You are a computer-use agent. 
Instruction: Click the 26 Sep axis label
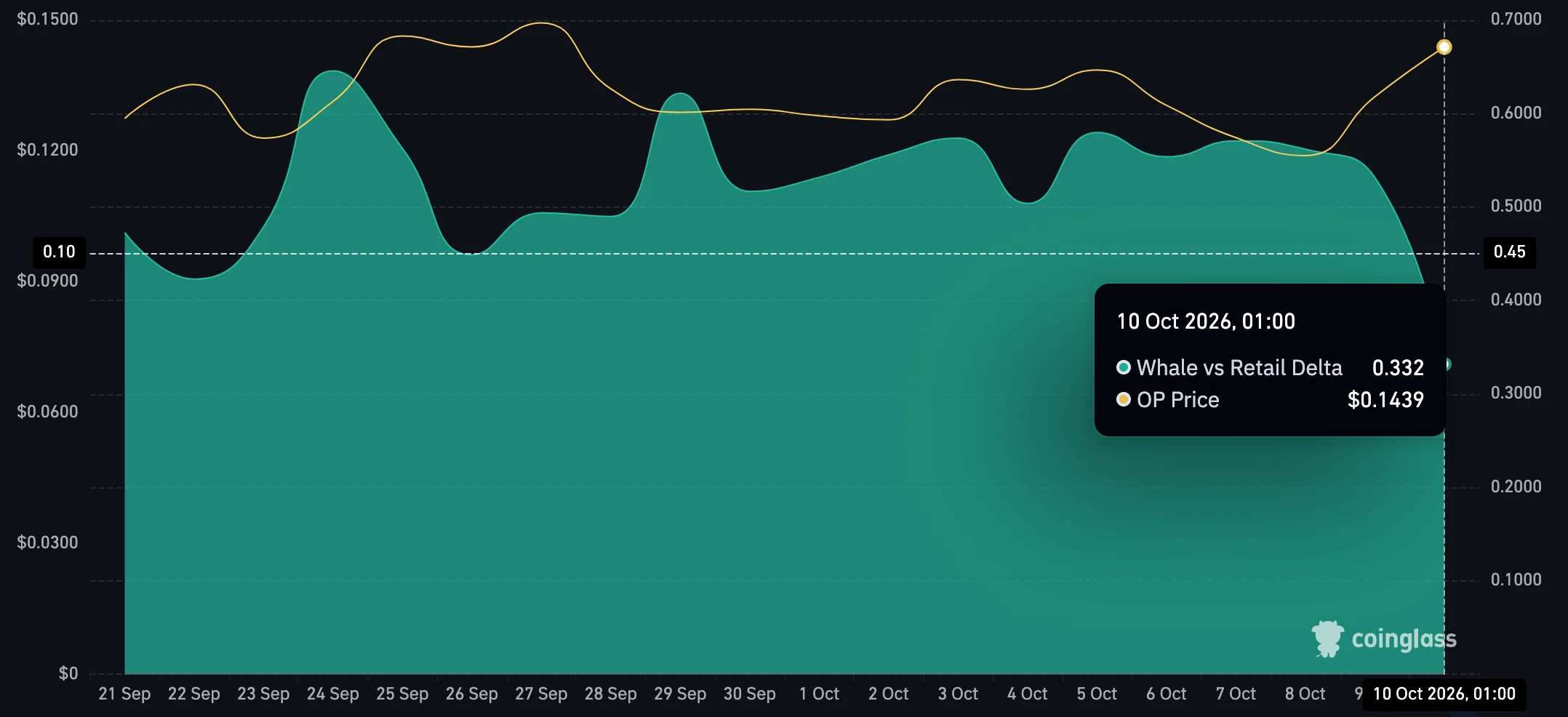click(x=472, y=694)
